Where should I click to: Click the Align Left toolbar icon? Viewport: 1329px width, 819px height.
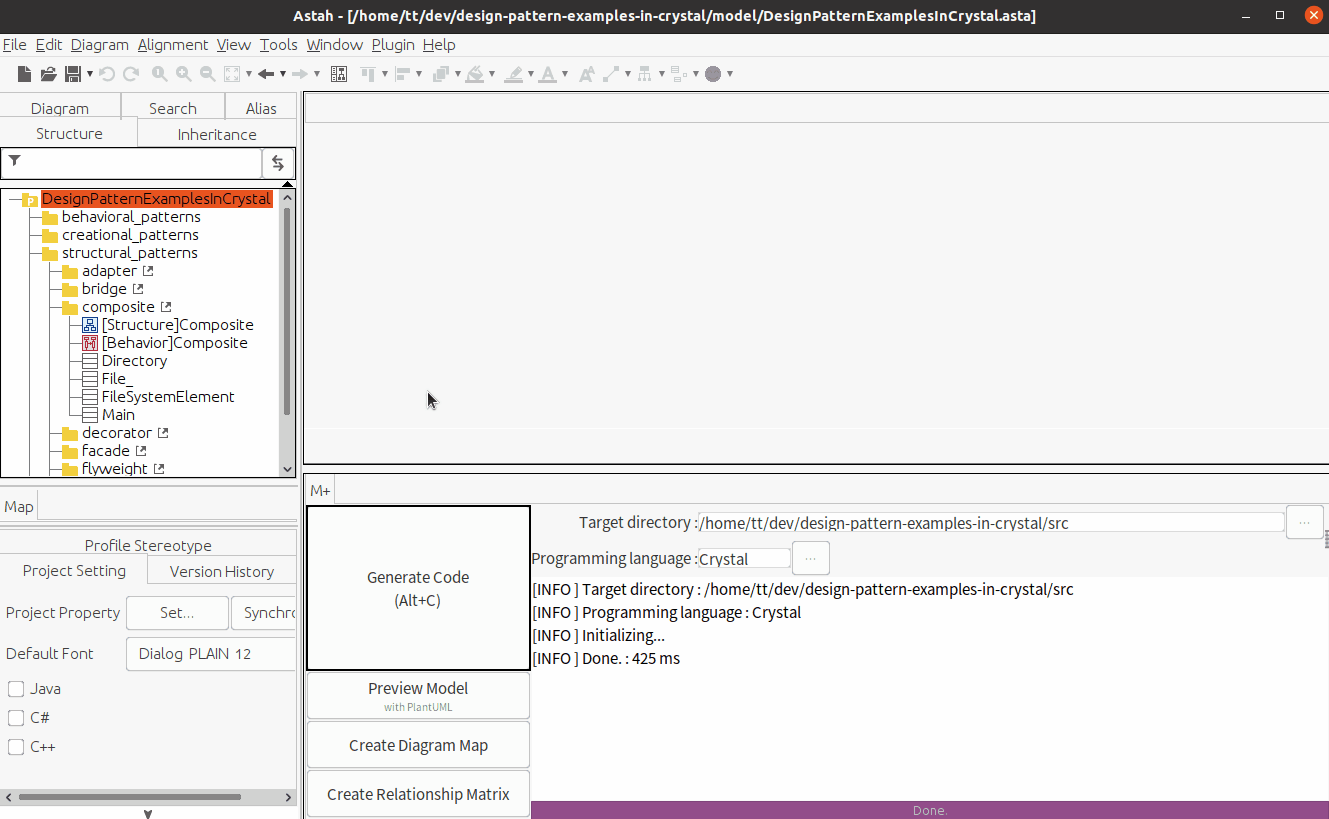[403, 74]
